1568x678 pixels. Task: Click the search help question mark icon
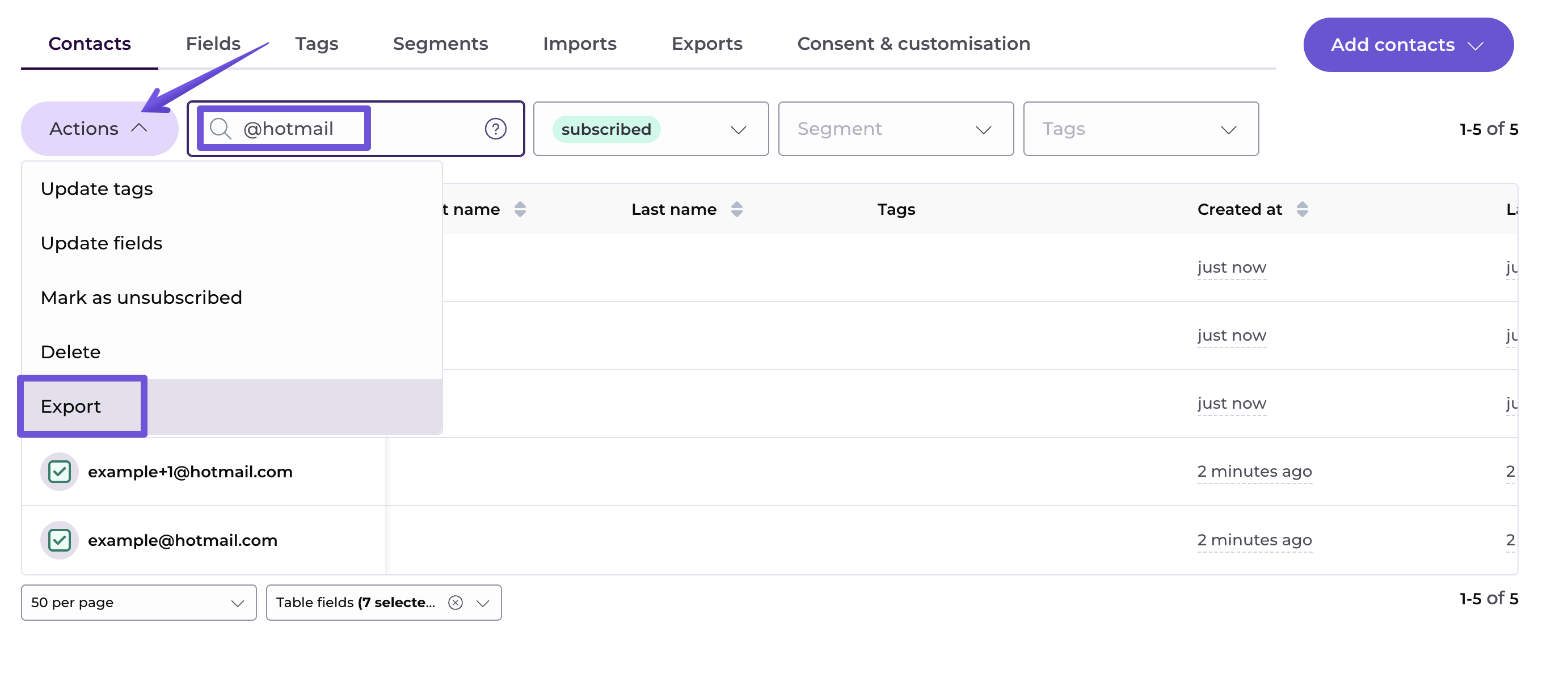pos(495,129)
